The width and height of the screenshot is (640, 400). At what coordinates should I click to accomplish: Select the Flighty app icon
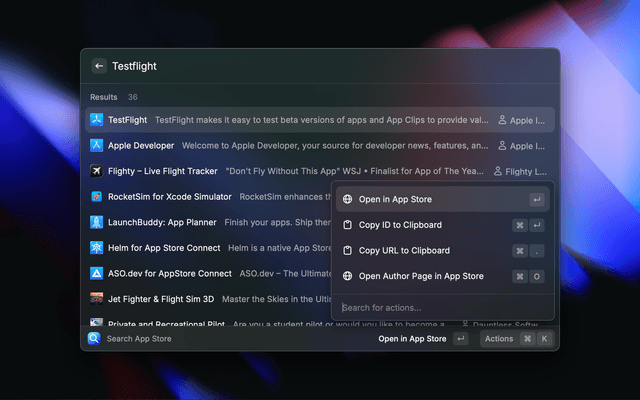click(x=96, y=171)
